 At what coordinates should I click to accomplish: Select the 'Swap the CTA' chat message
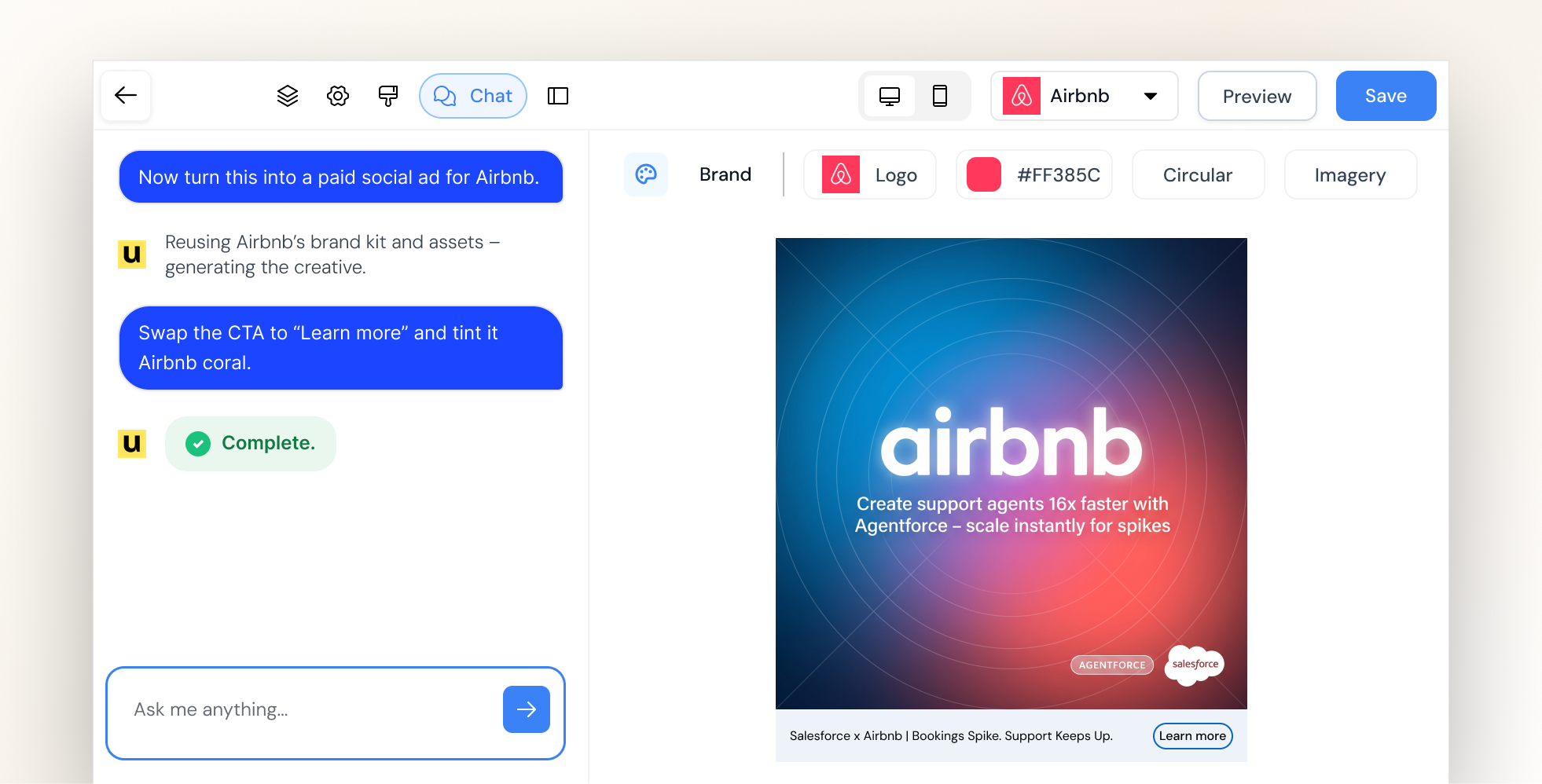point(341,348)
